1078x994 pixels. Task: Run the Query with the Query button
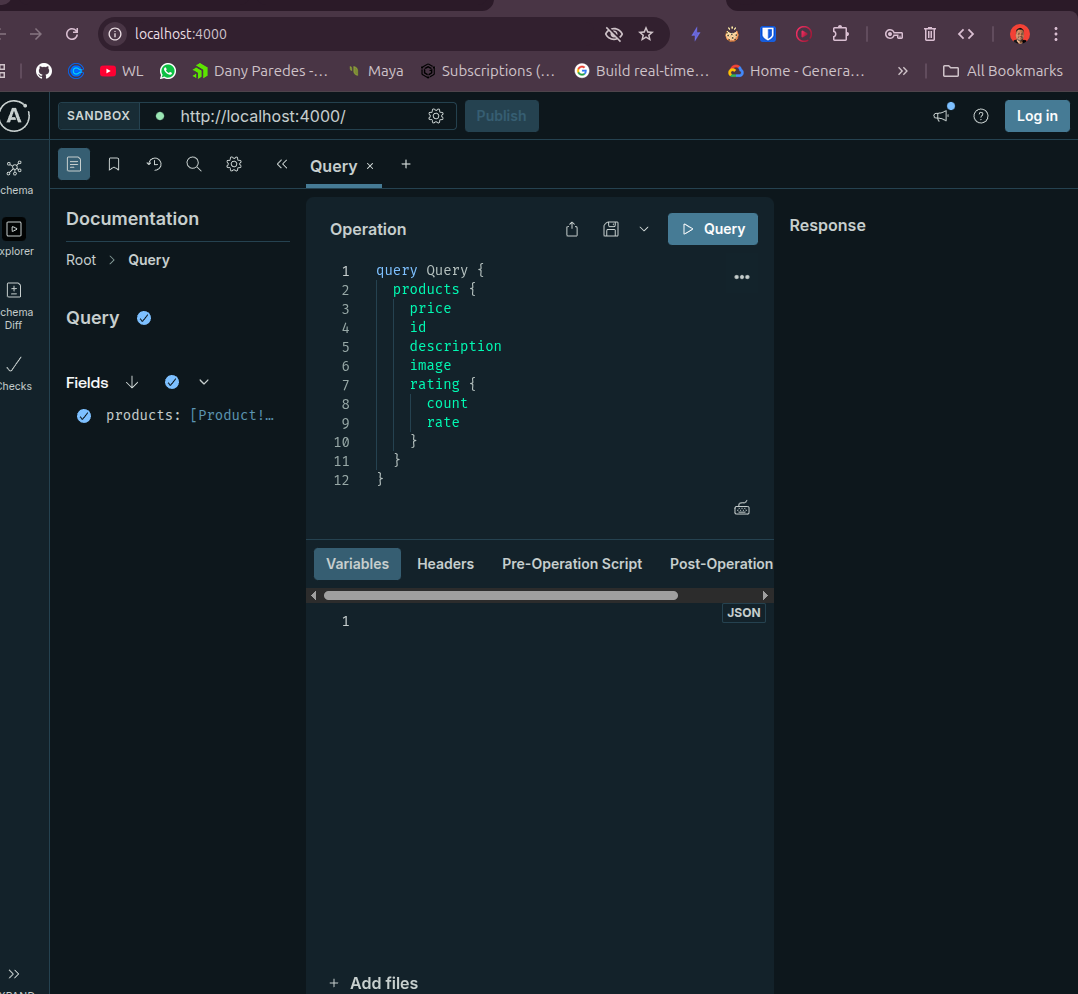712,229
